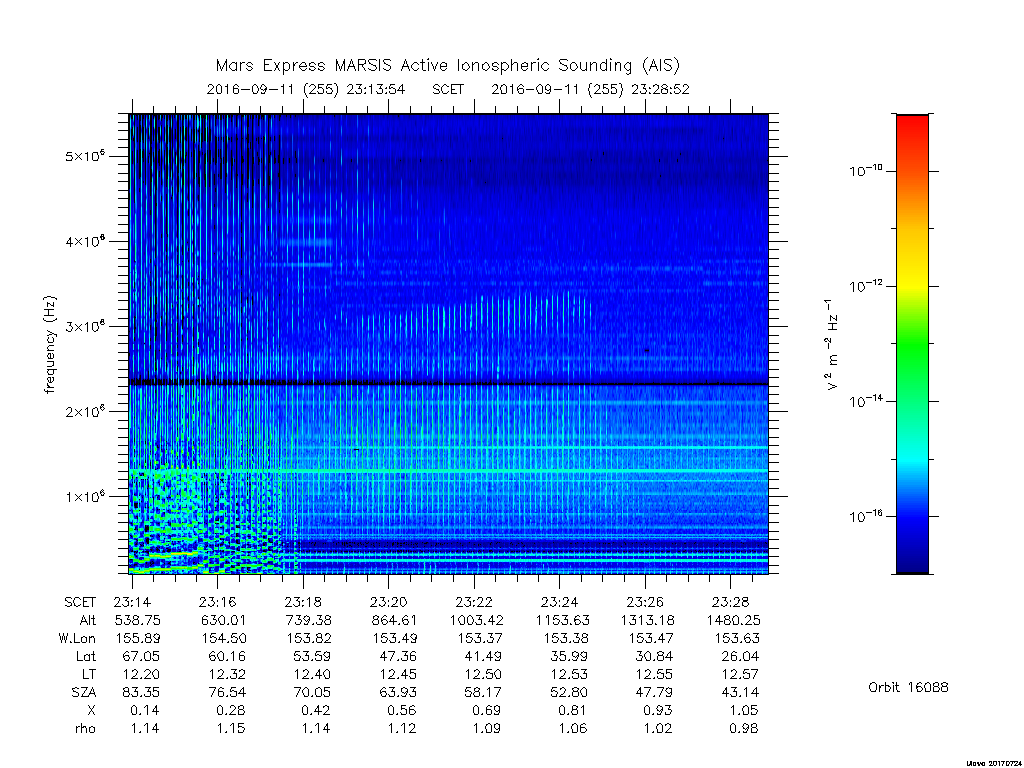Click the start timestamp '2016-09-11 (255) 23:13:54'
The width and height of the screenshot is (1024, 768).
pyautogui.click(x=306, y=89)
